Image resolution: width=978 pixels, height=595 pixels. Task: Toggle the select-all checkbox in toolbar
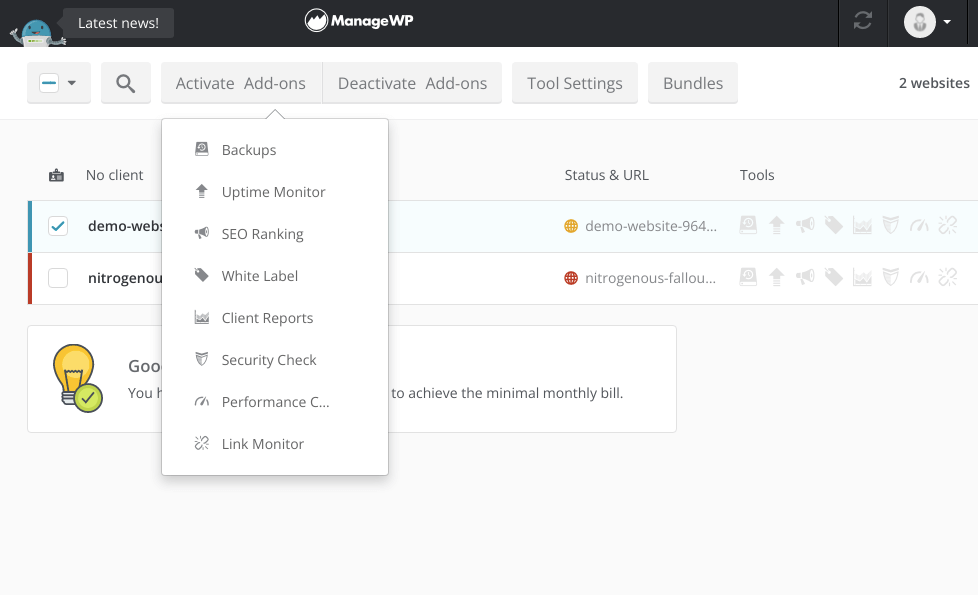click(49, 83)
